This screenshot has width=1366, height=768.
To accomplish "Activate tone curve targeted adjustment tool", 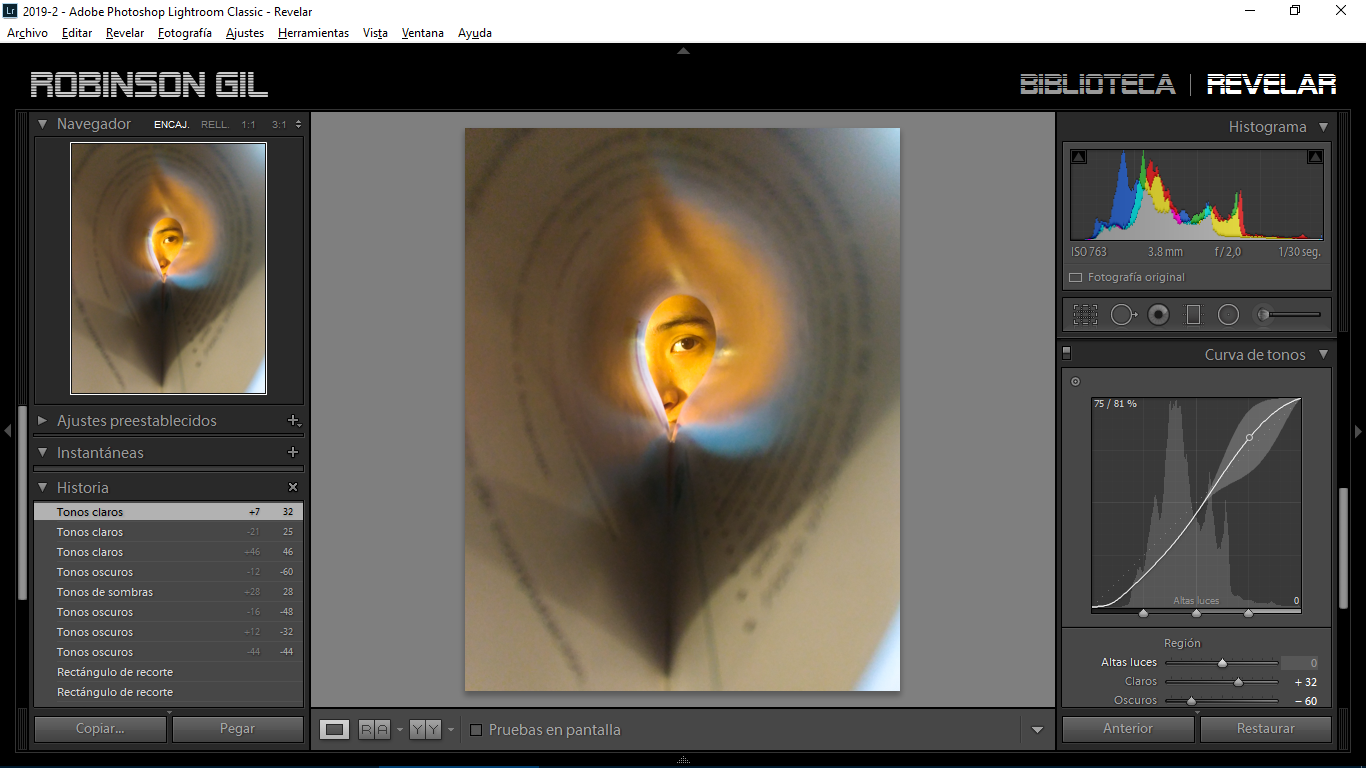I will coord(1075,381).
